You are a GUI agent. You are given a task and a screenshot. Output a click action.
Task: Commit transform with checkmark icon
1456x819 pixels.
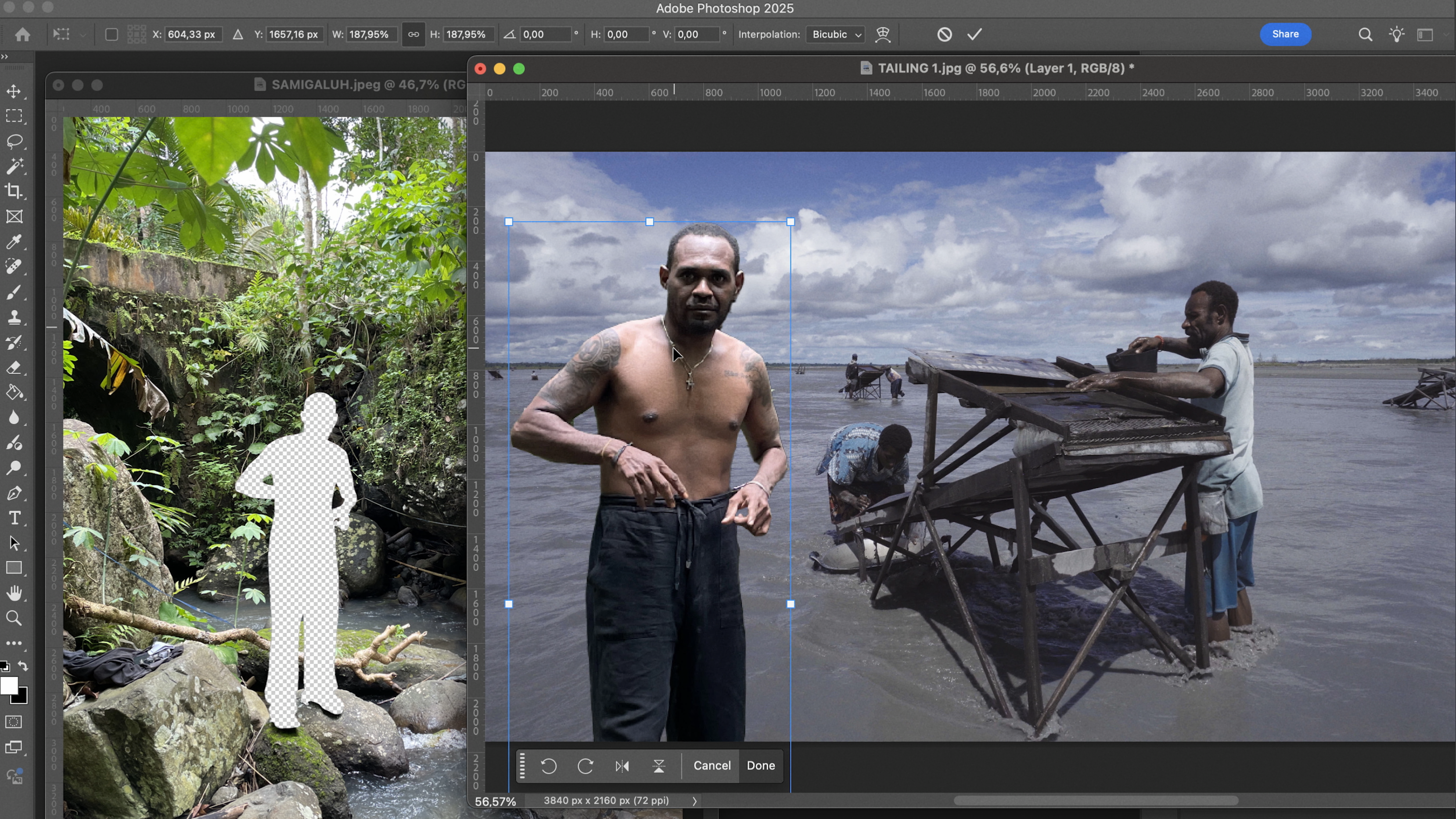974,35
